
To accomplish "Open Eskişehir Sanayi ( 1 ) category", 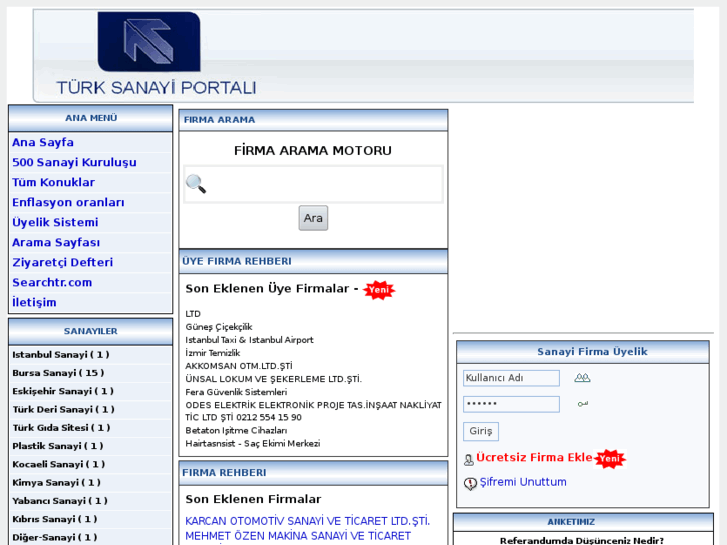I will point(63,391).
